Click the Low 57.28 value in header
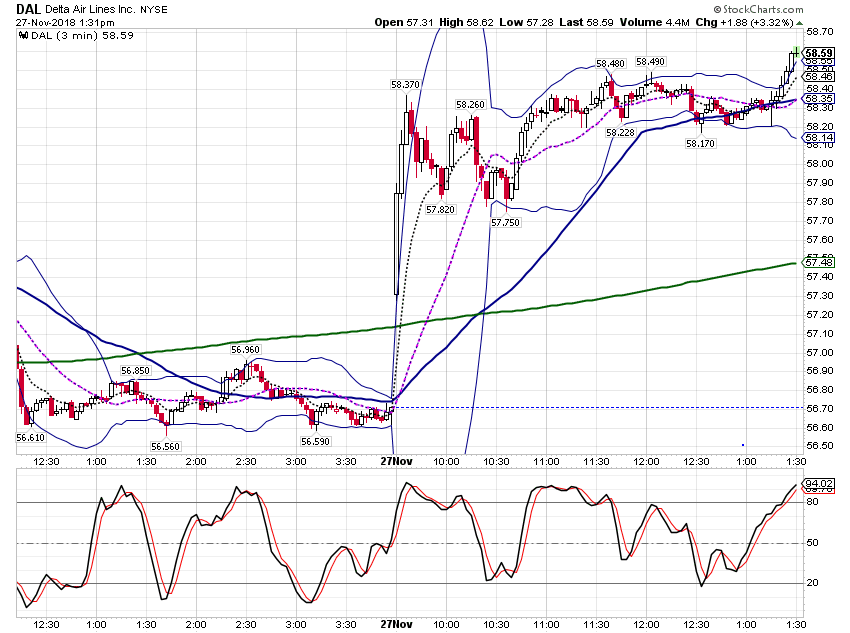850x633 pixels. pyautogui.click(x=527, y=22)
